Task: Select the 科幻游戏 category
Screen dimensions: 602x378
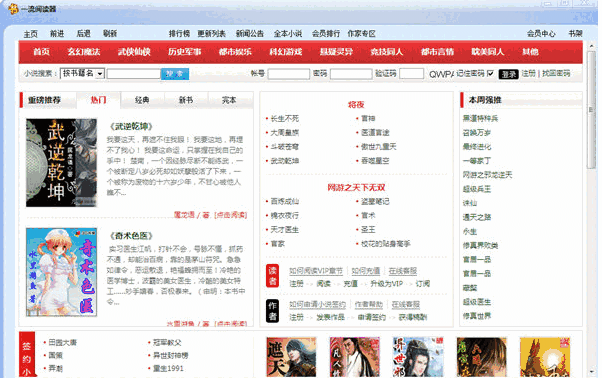Action: [286, 52]
